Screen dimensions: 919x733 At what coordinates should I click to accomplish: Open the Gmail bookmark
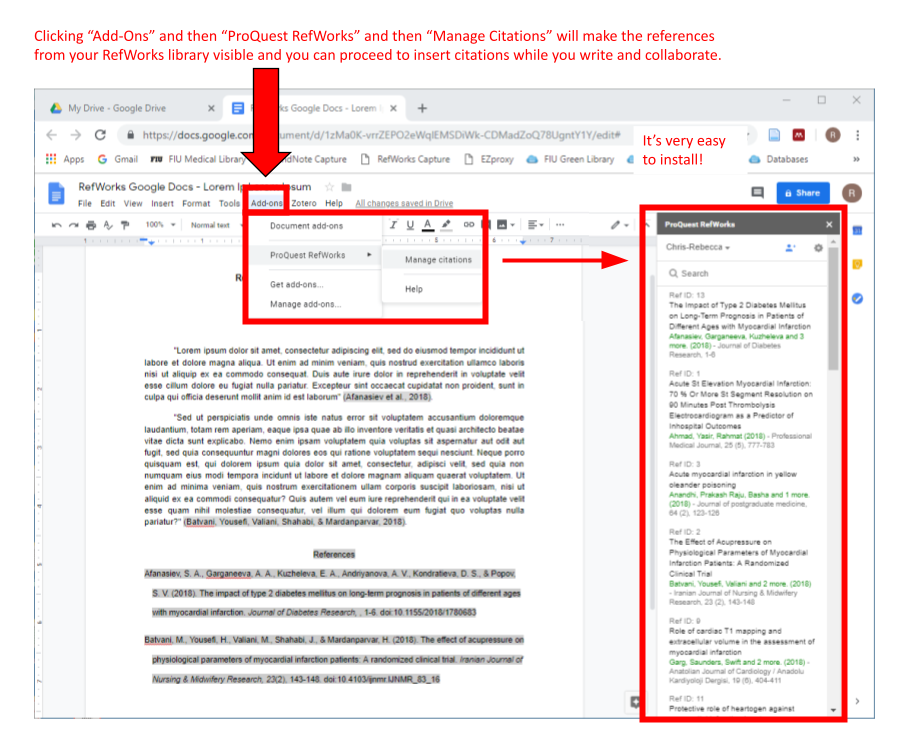(x=118, y=159)
